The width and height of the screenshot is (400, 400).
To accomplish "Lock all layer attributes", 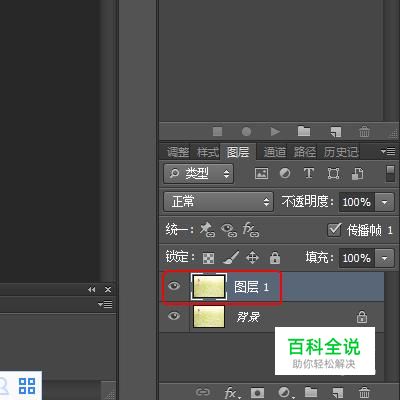I will tap(275, 257).
